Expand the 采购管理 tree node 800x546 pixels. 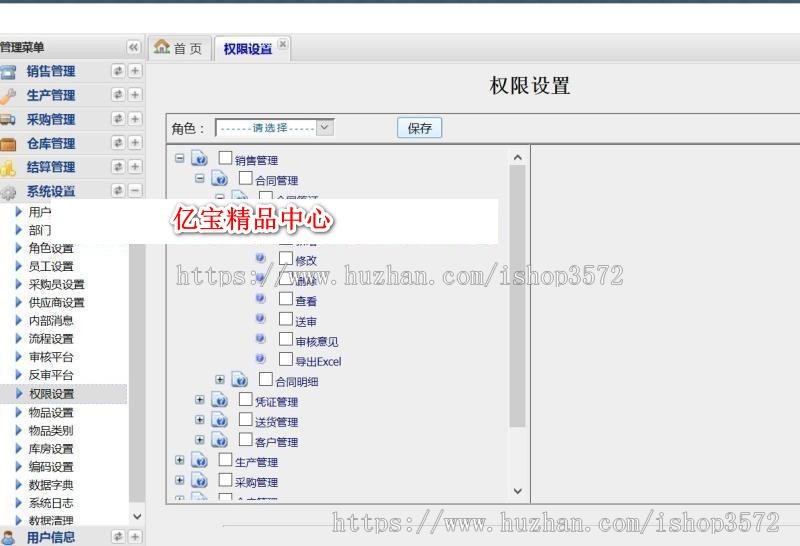[180, 480]
